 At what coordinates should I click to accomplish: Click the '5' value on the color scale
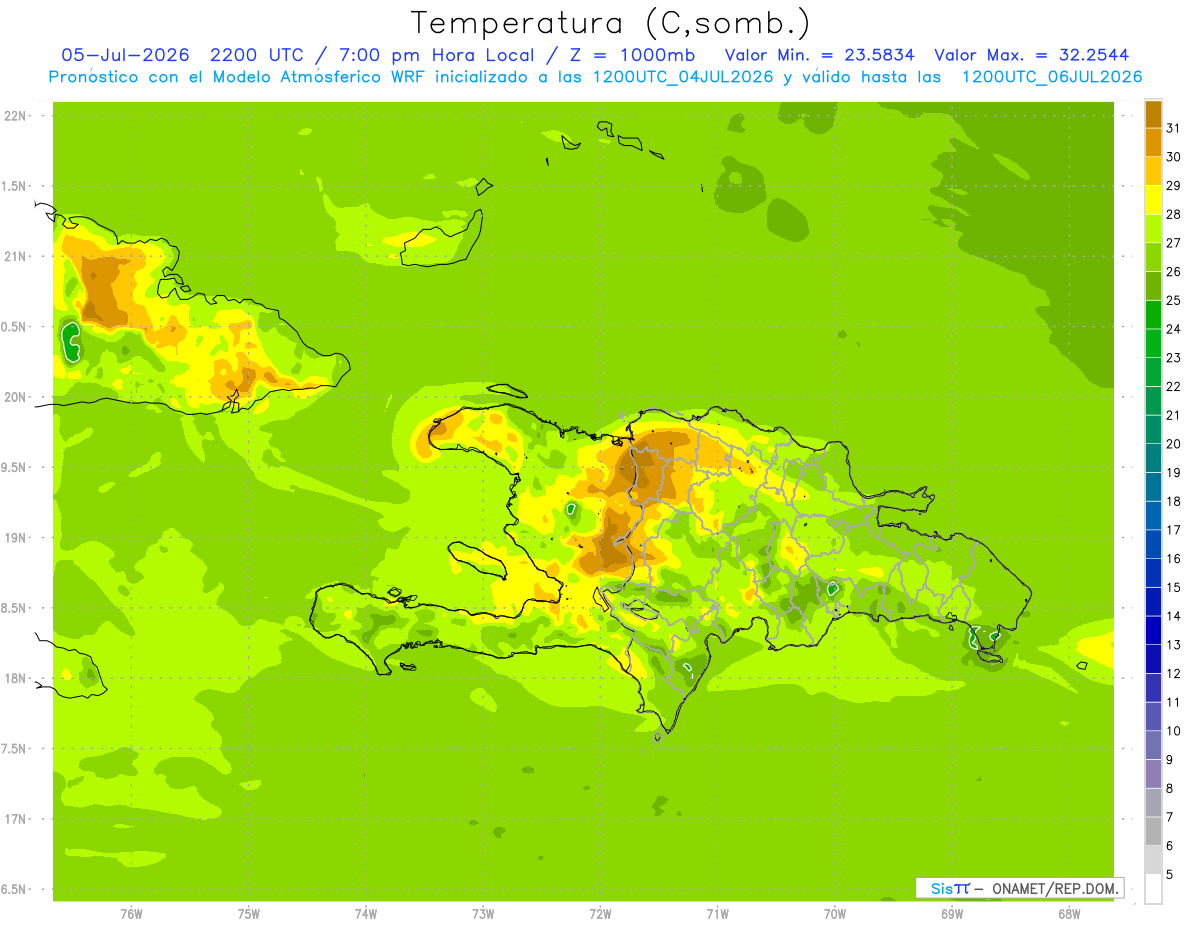click(x=1171, y=875)
